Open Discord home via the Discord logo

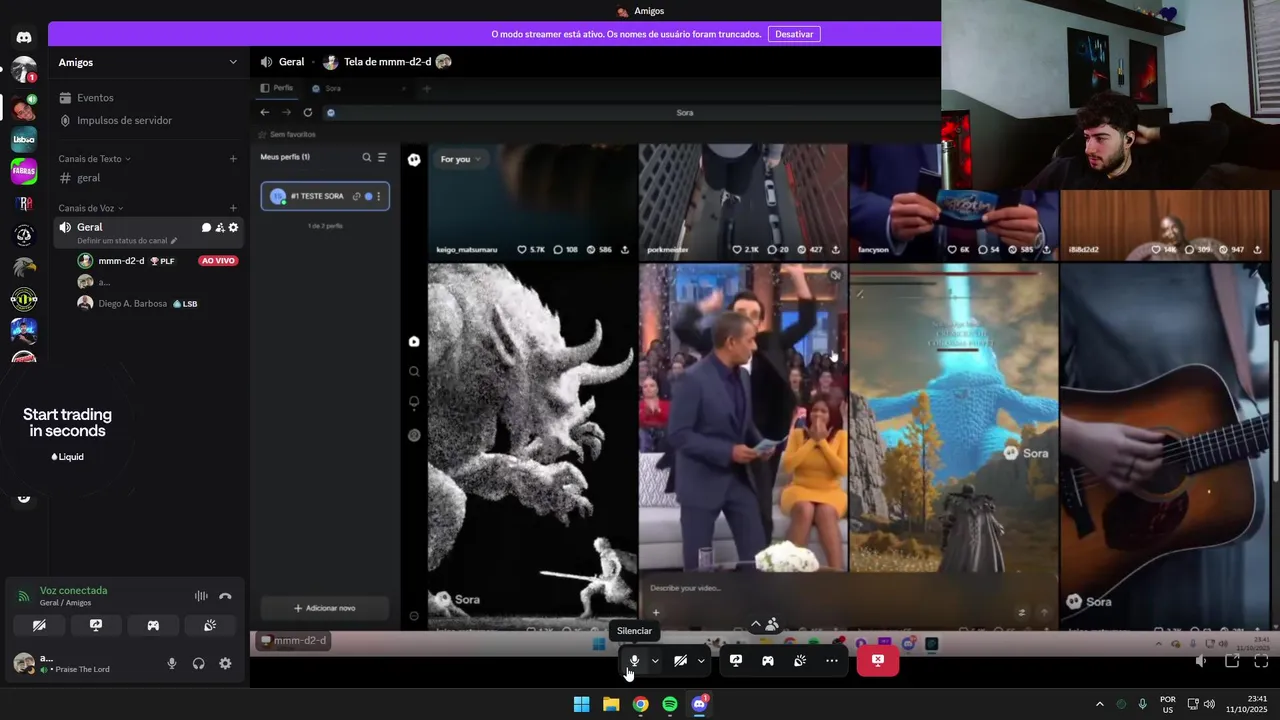24,37
